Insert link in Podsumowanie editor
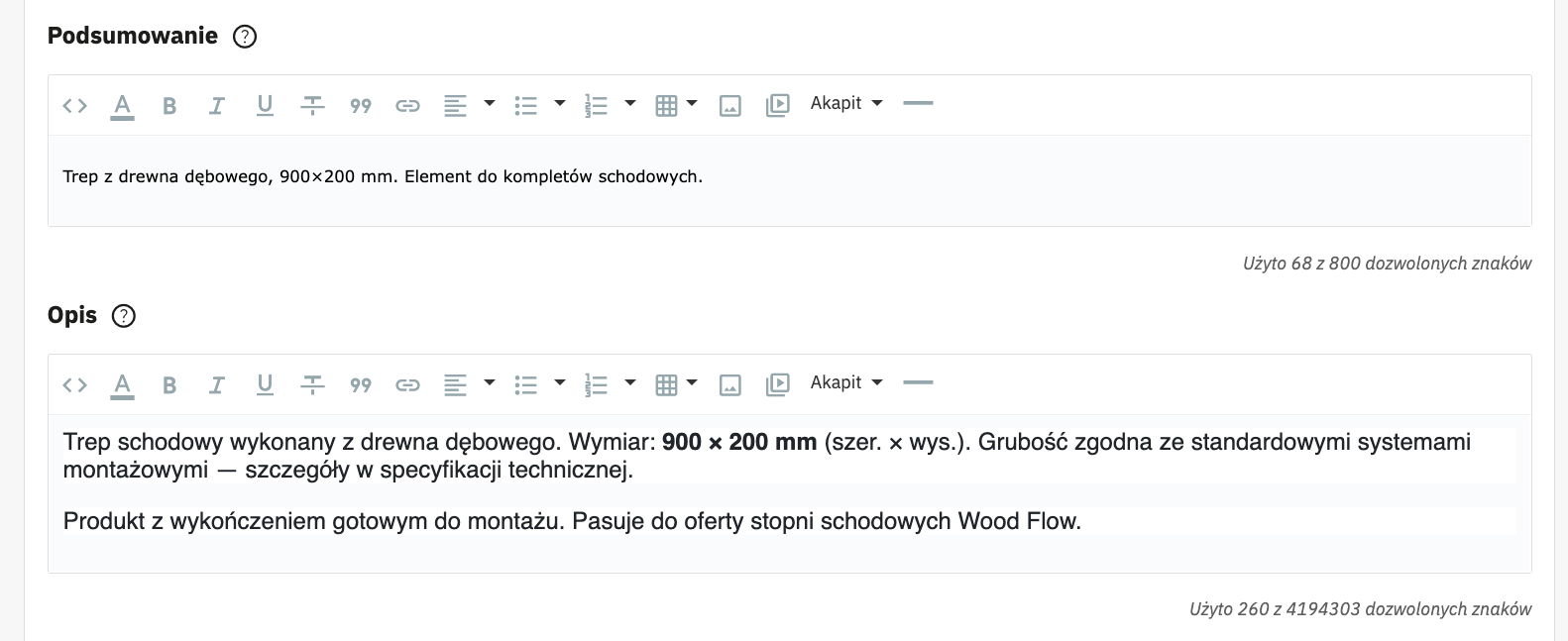This screenshot has height=641, width=1568. coord(408,105)
